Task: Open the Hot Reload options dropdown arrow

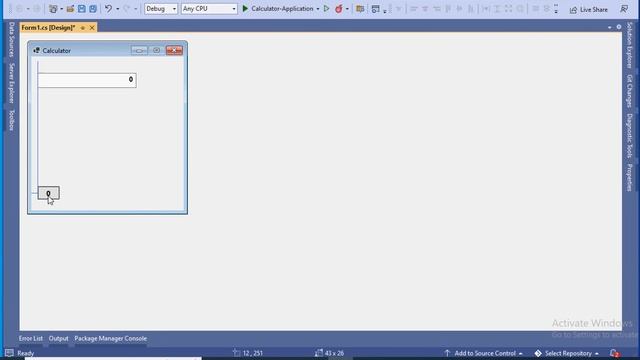Action: [x=347, y=9]
